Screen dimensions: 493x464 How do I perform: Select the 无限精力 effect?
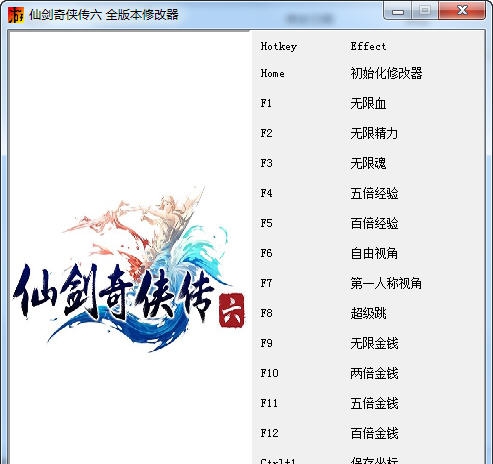click(374, 133)
